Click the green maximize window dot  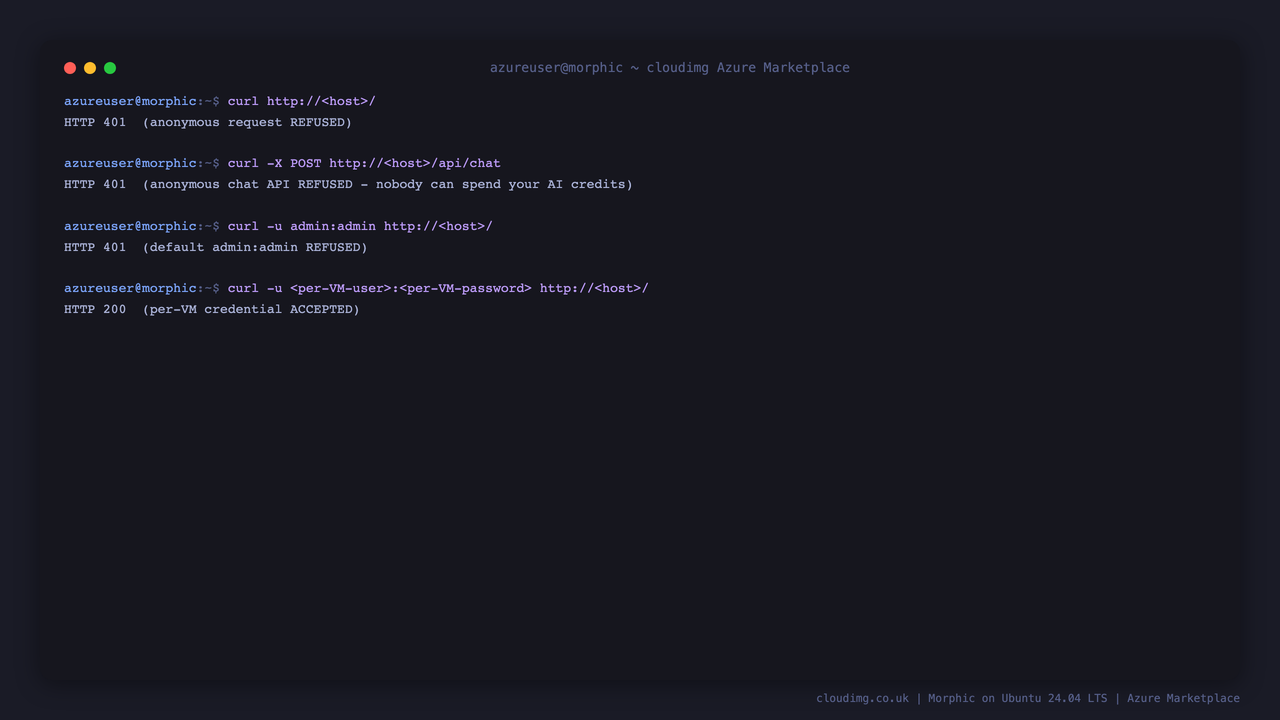(x=110, y=68)
